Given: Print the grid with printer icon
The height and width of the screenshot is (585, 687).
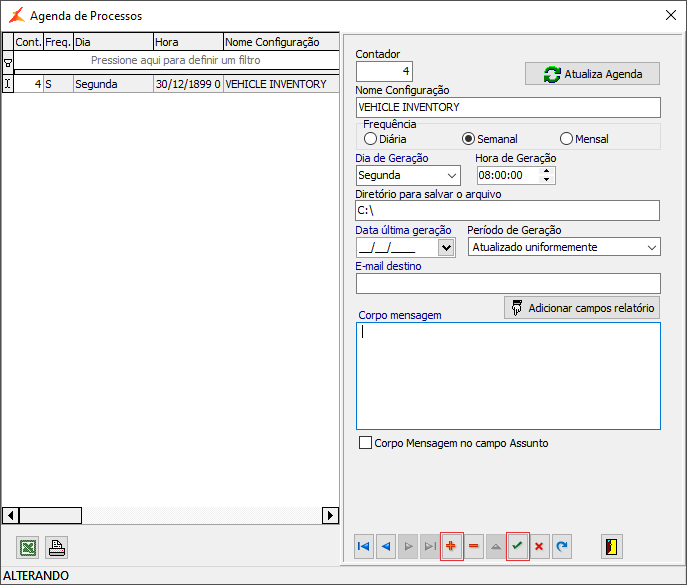Looking at the screenshot, I should [x=57, y=547].
